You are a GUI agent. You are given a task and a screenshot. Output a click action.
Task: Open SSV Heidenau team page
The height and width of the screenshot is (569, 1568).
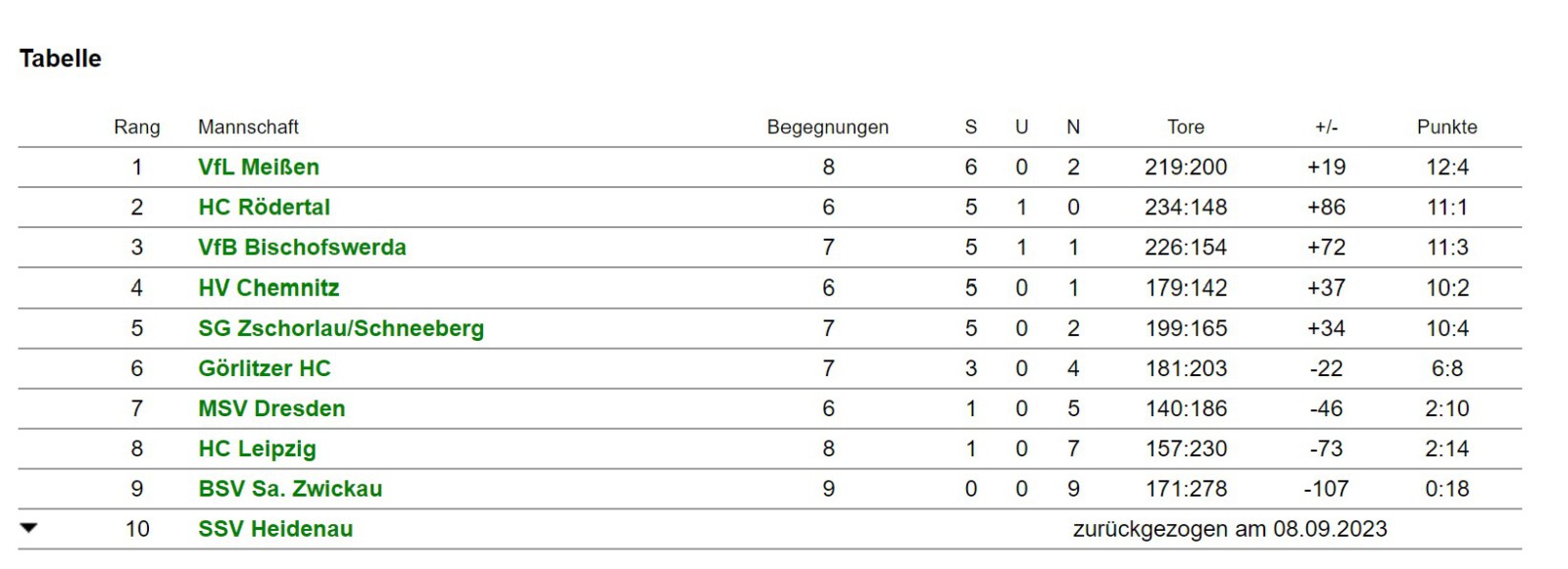[x=275, y=529]
